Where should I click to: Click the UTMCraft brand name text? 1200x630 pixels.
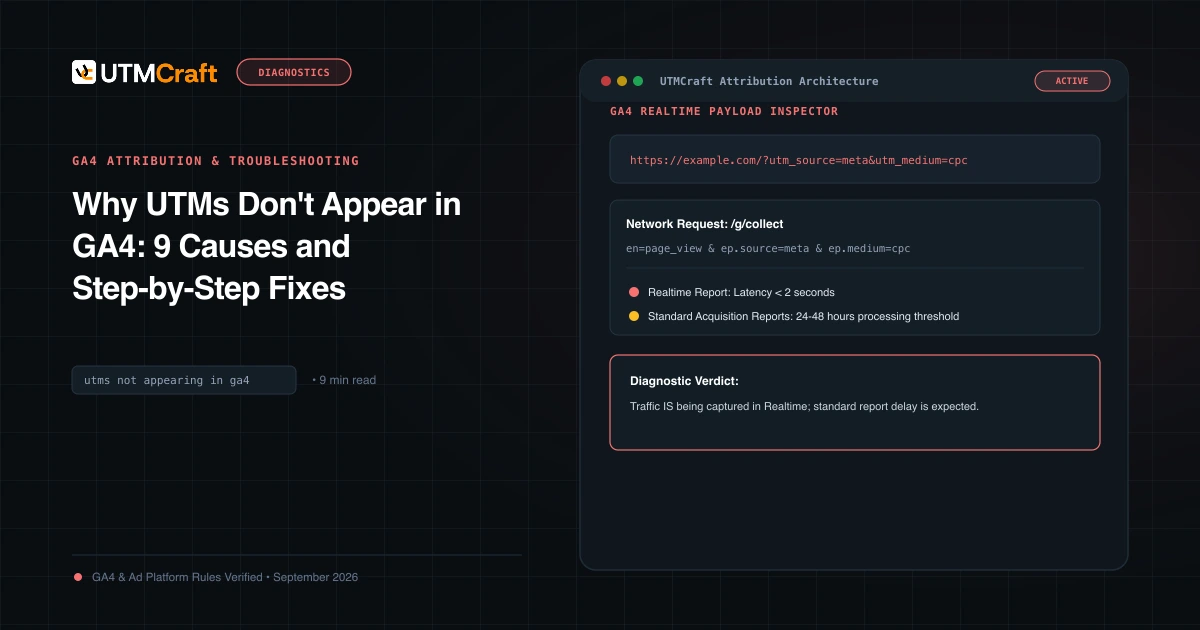(x=158, y=72)
